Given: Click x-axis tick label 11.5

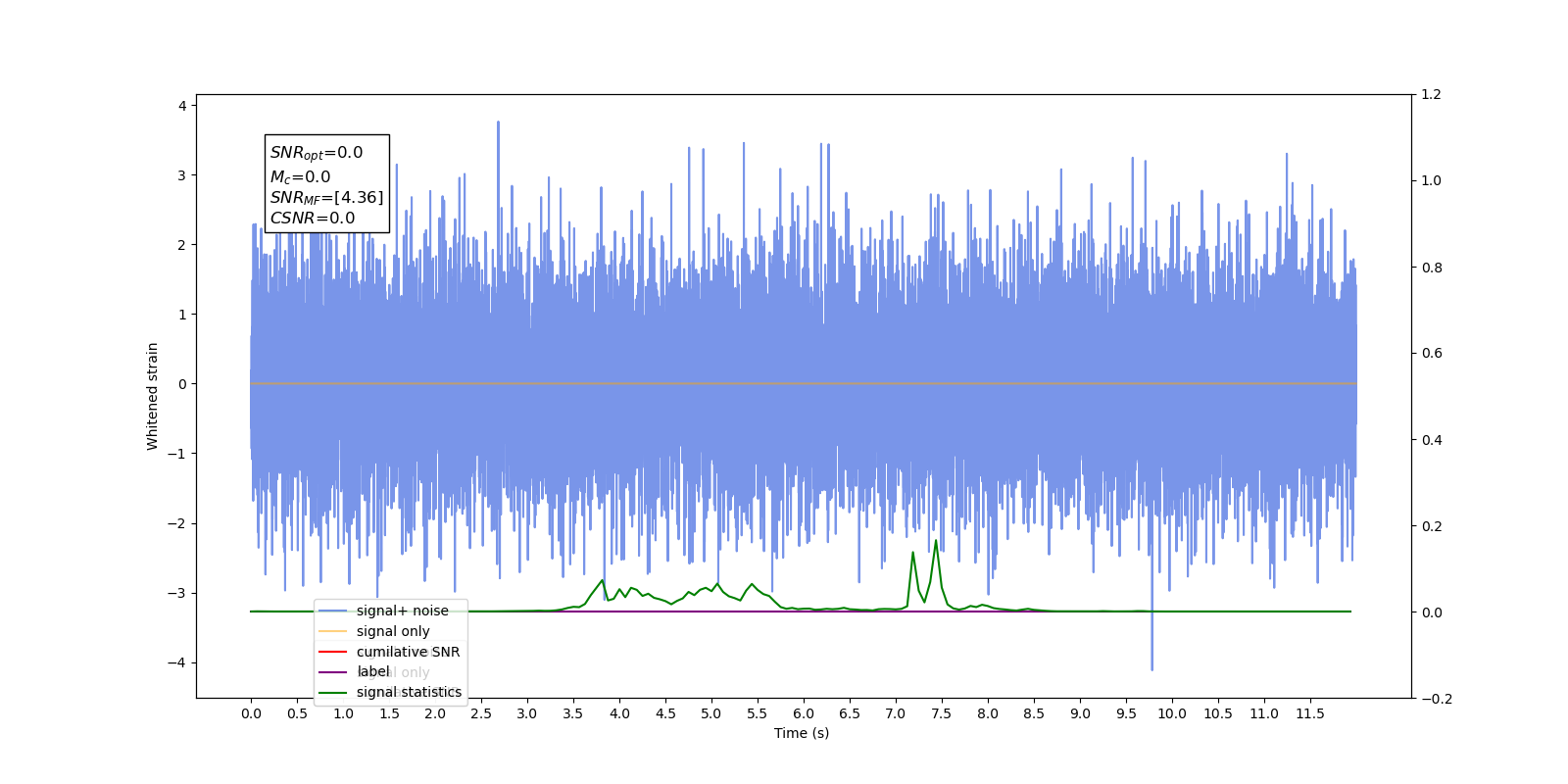Looking at the screenshot, I should tap(1310, 713).
